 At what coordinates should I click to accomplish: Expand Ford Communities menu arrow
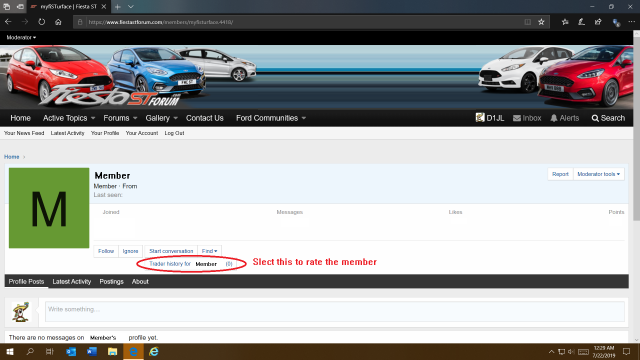304,118
